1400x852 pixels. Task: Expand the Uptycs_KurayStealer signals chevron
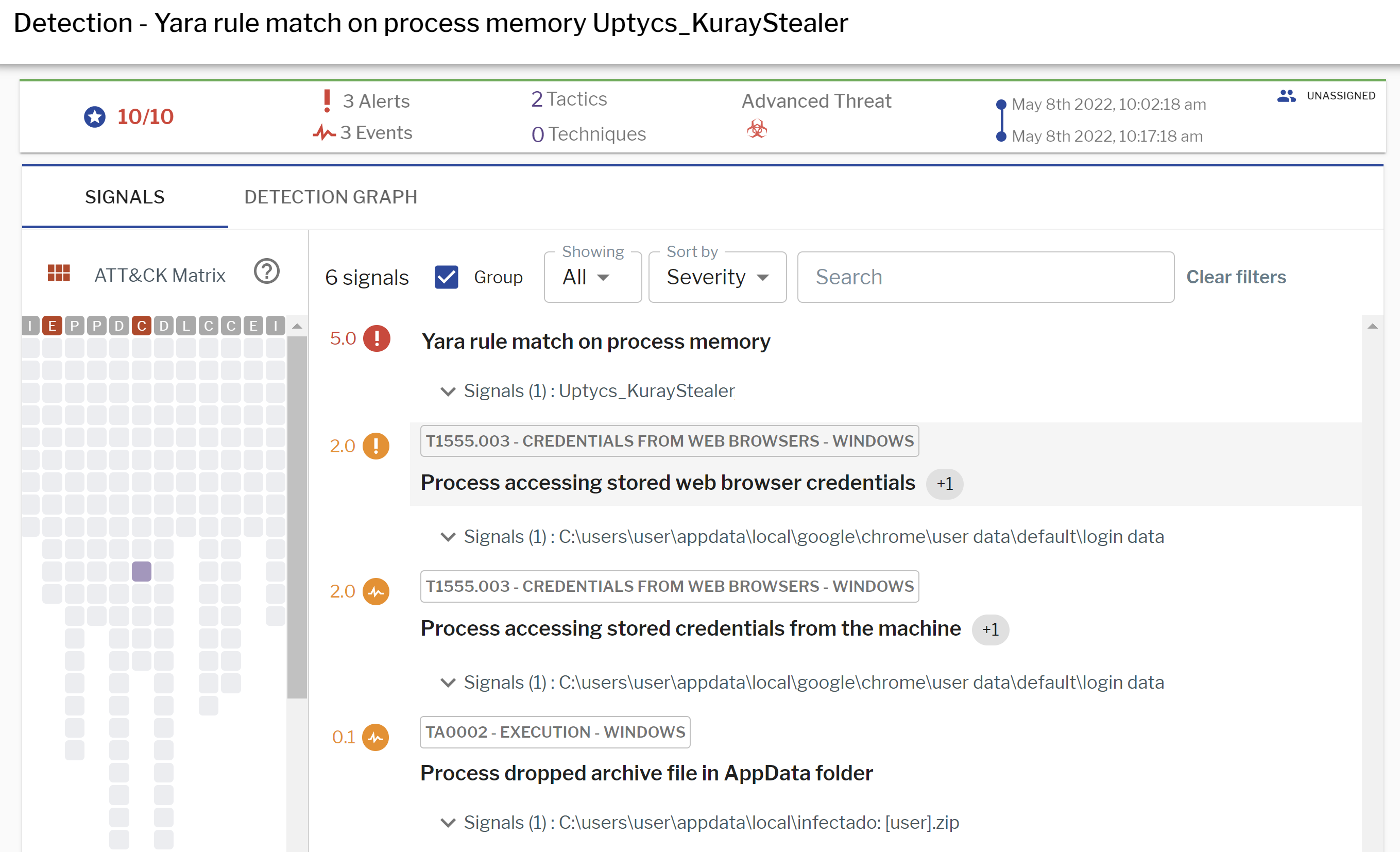[x=448, y=391]
